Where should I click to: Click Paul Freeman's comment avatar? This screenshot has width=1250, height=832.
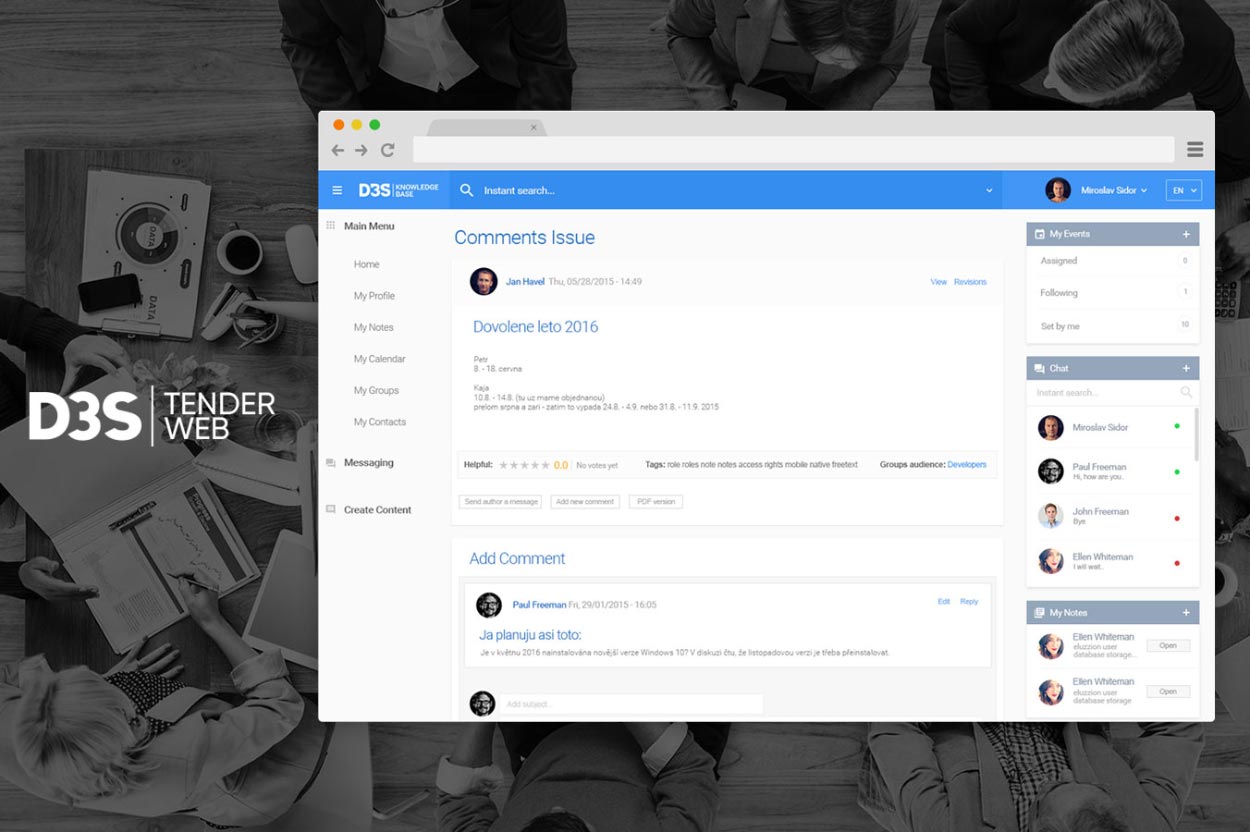pos(489,604)
